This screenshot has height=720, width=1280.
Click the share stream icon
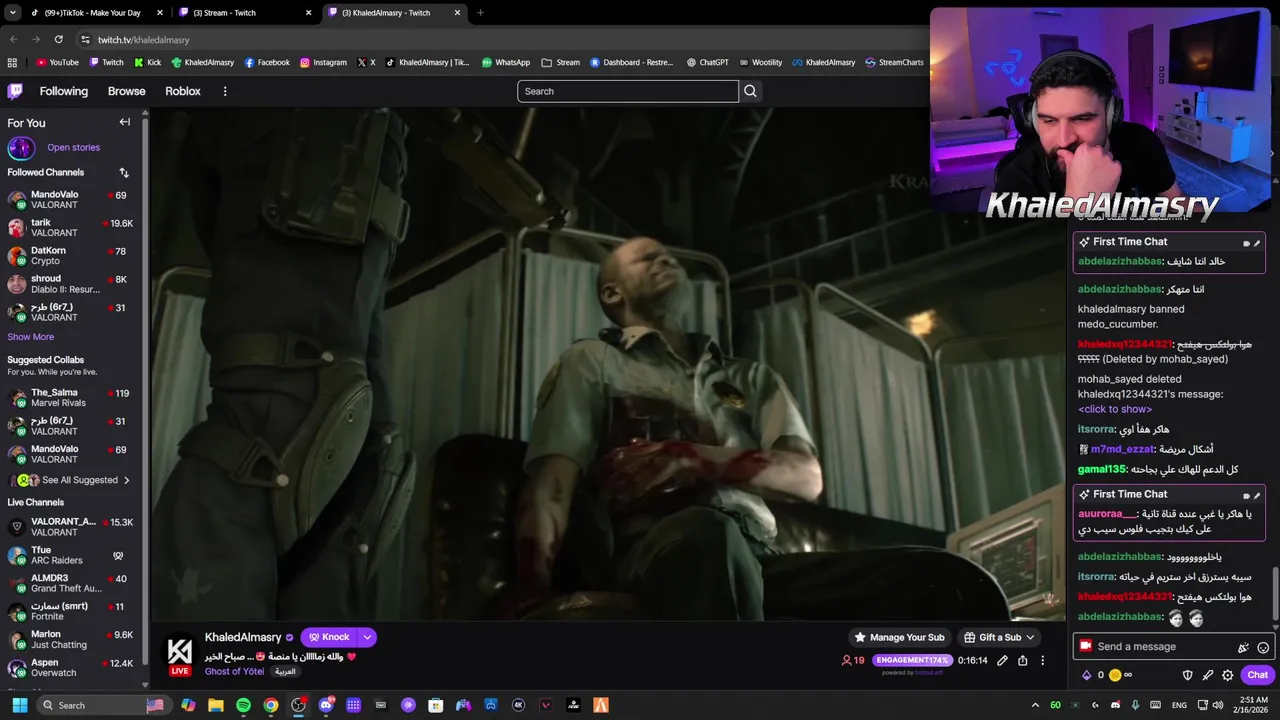(1023, 660)
